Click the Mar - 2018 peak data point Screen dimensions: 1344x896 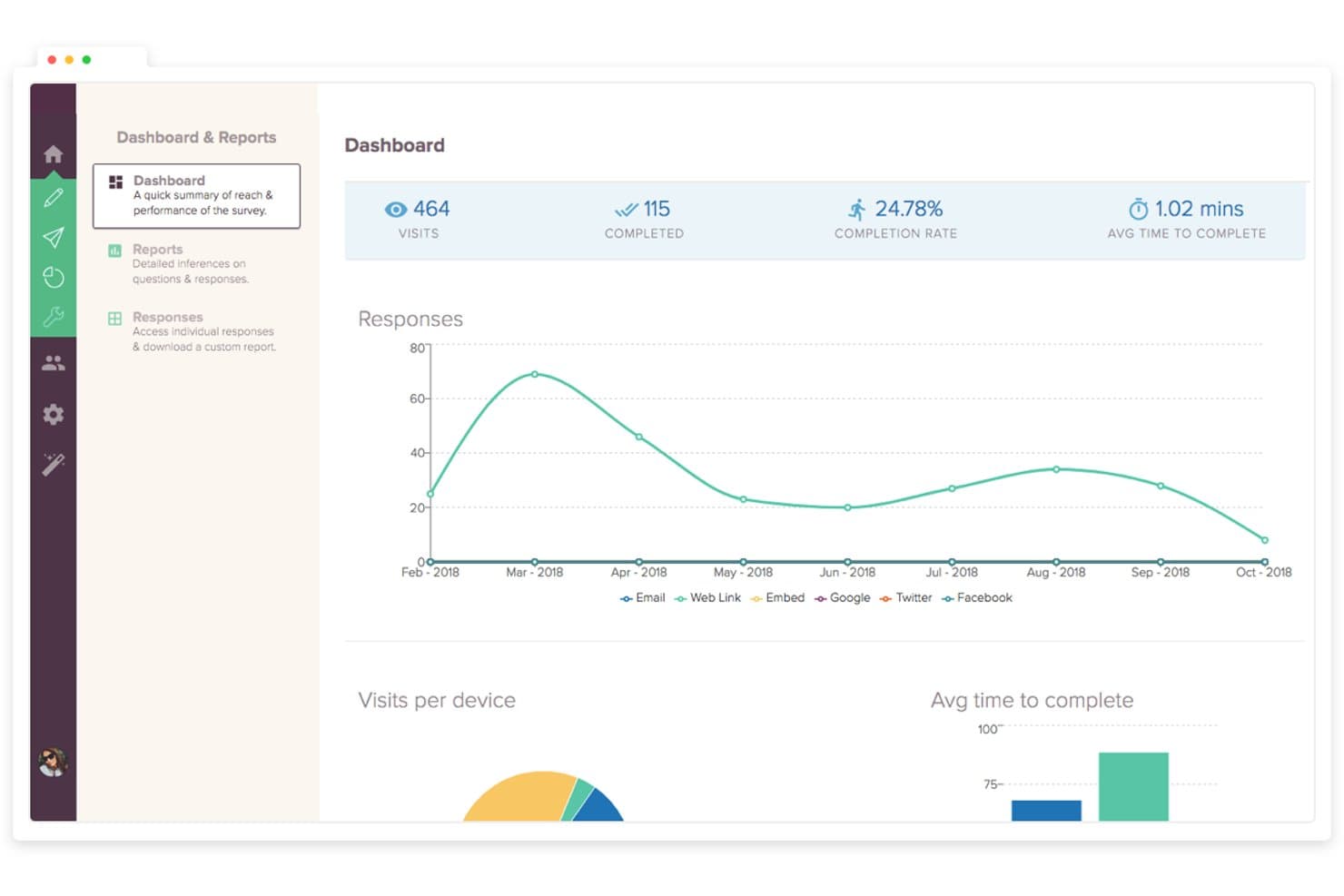pyautogui.click(x=535, y=374)
